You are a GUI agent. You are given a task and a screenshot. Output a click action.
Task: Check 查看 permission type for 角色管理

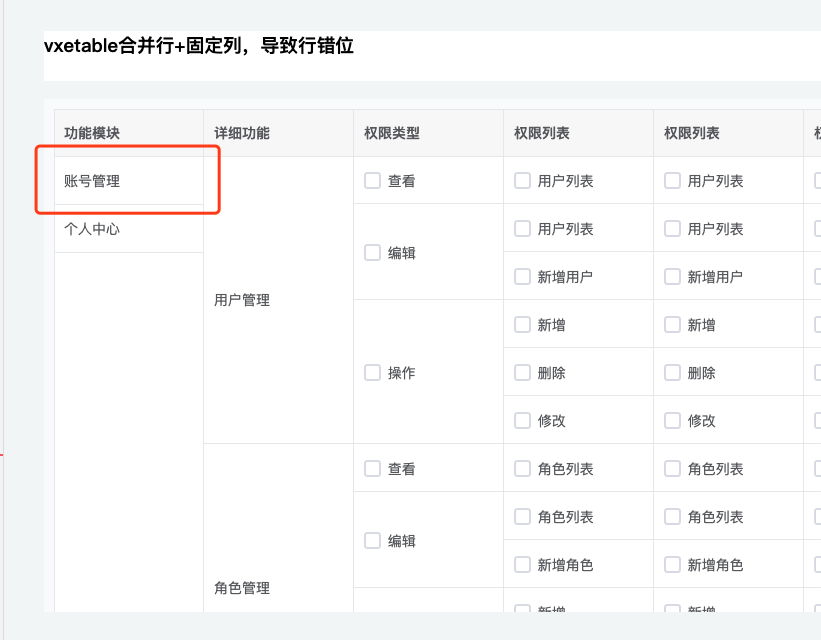(x=372, y=468)
